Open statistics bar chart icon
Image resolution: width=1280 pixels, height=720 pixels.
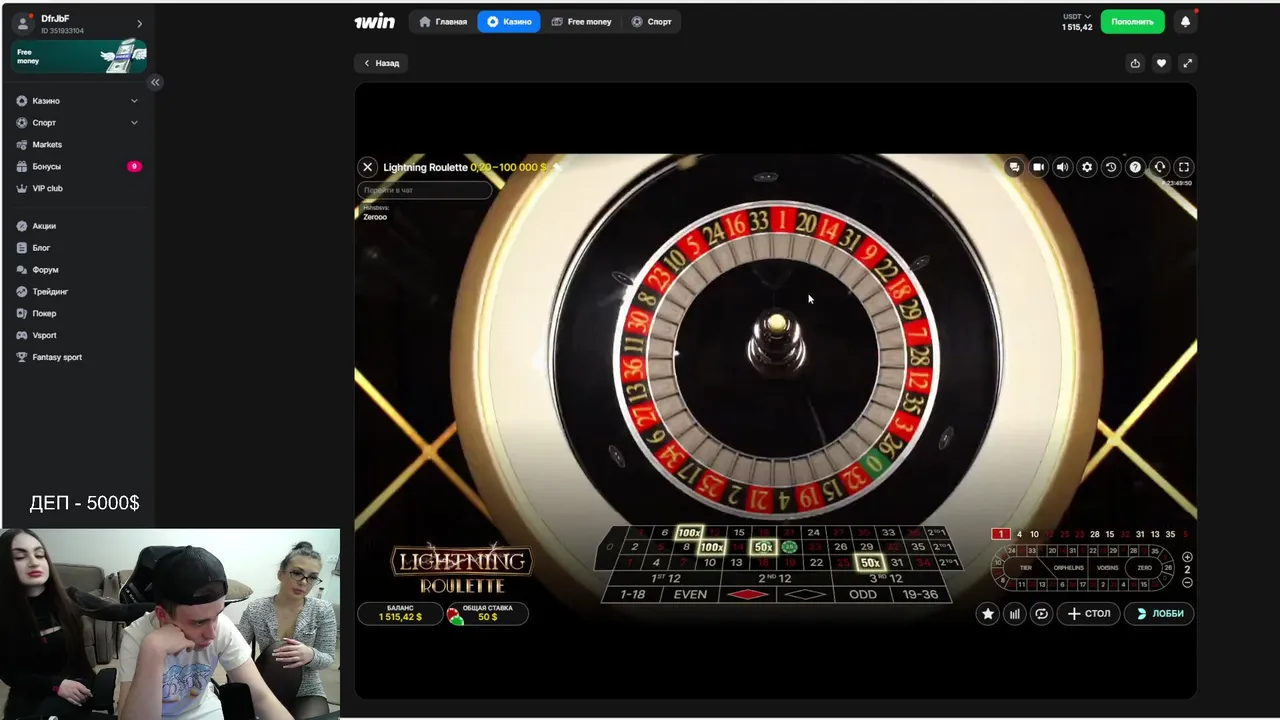click(x=1014, y=614)
